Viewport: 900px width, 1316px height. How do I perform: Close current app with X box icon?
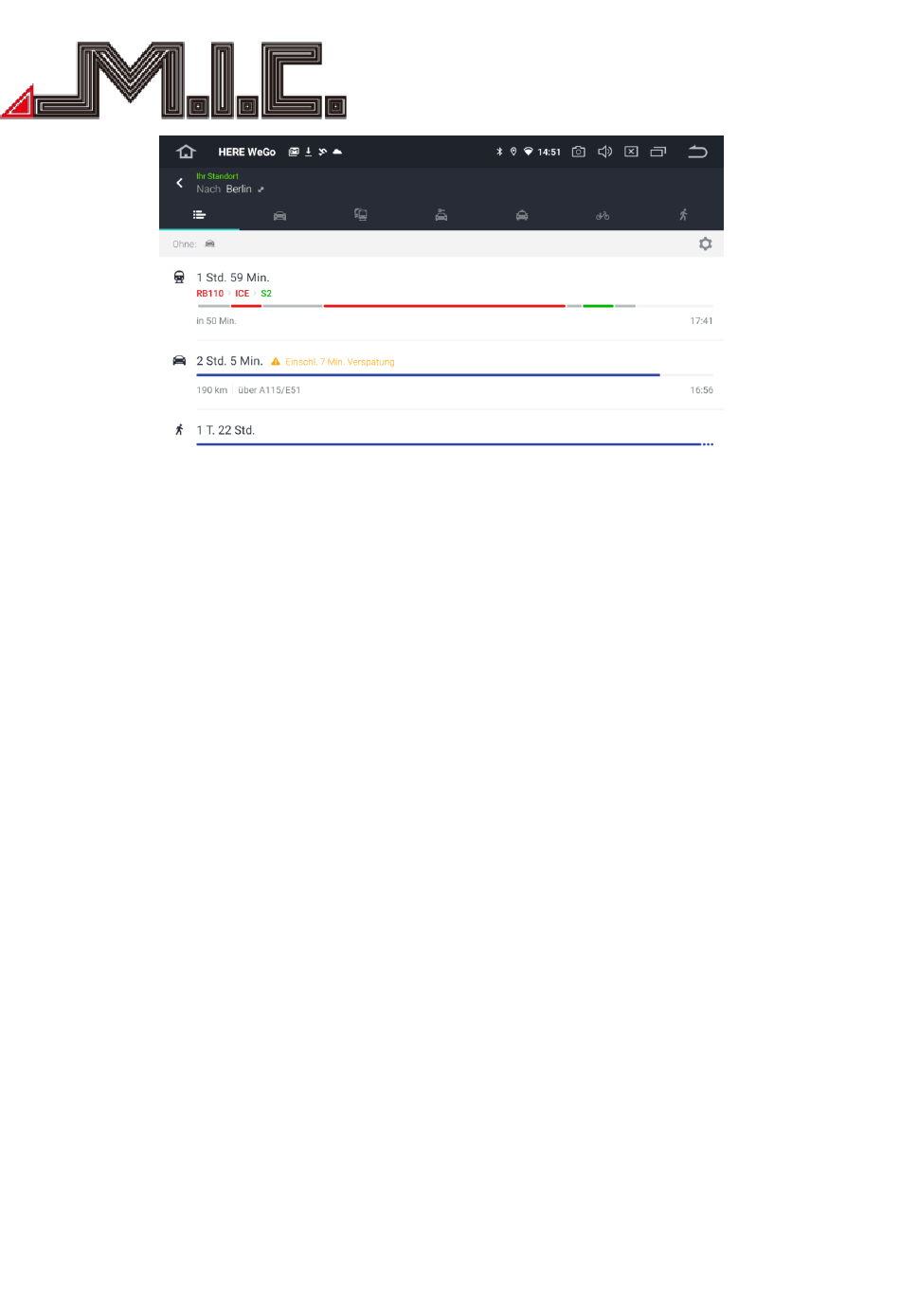[x=631, y=152]
